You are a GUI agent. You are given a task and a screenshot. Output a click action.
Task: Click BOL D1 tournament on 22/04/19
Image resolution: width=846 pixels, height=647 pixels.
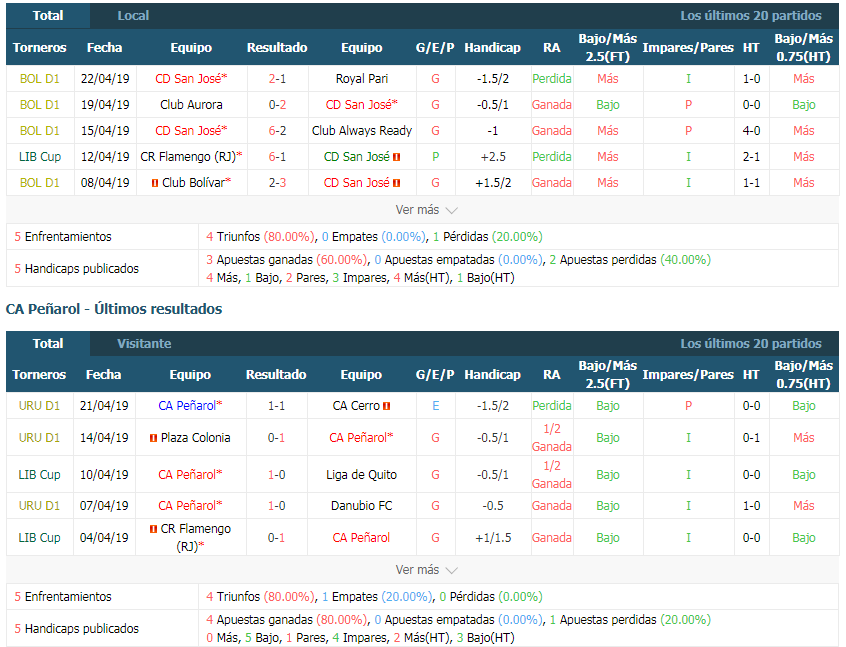click(40, 79)
